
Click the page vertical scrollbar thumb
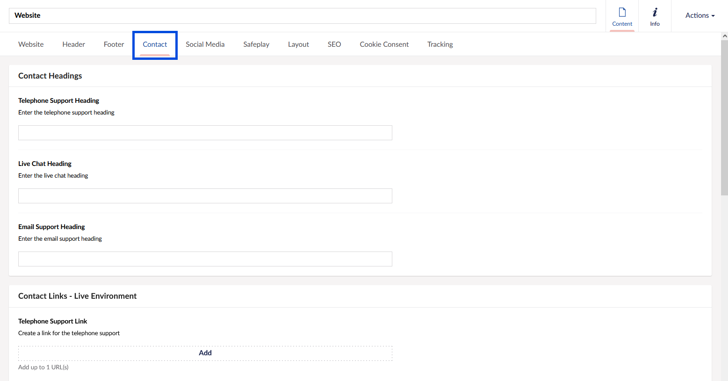point(724,118)
